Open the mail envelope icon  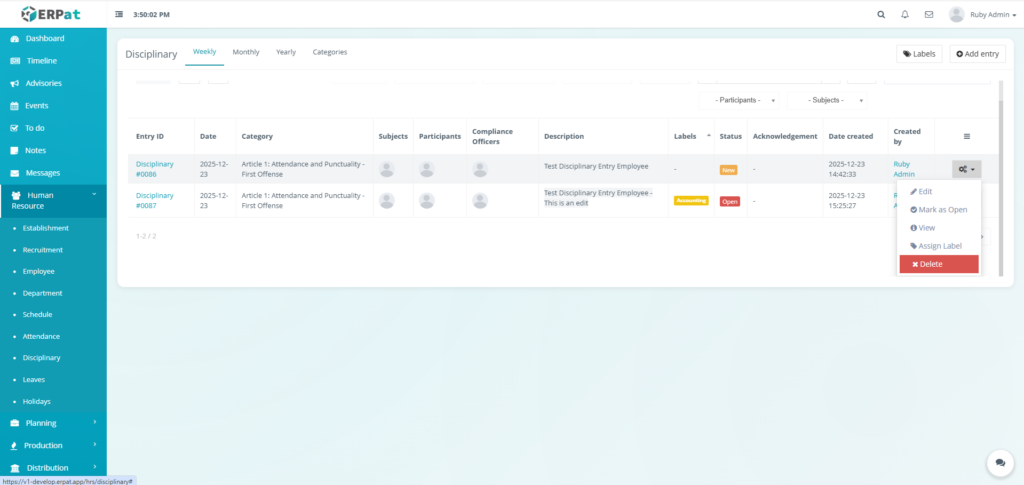point(929,15)
